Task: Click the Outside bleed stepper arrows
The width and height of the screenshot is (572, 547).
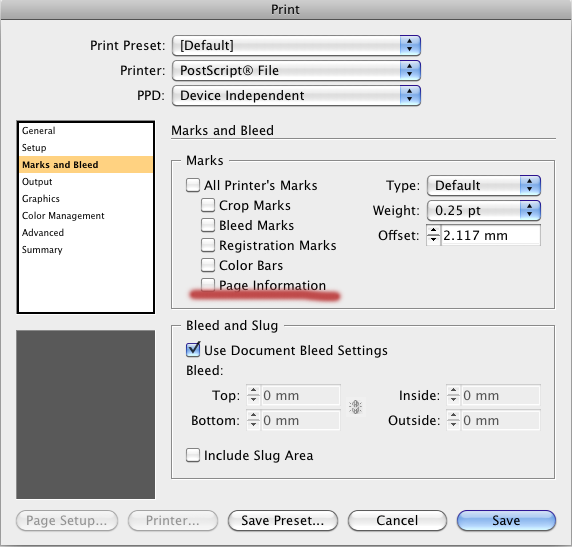Action: tap(453, 420)
